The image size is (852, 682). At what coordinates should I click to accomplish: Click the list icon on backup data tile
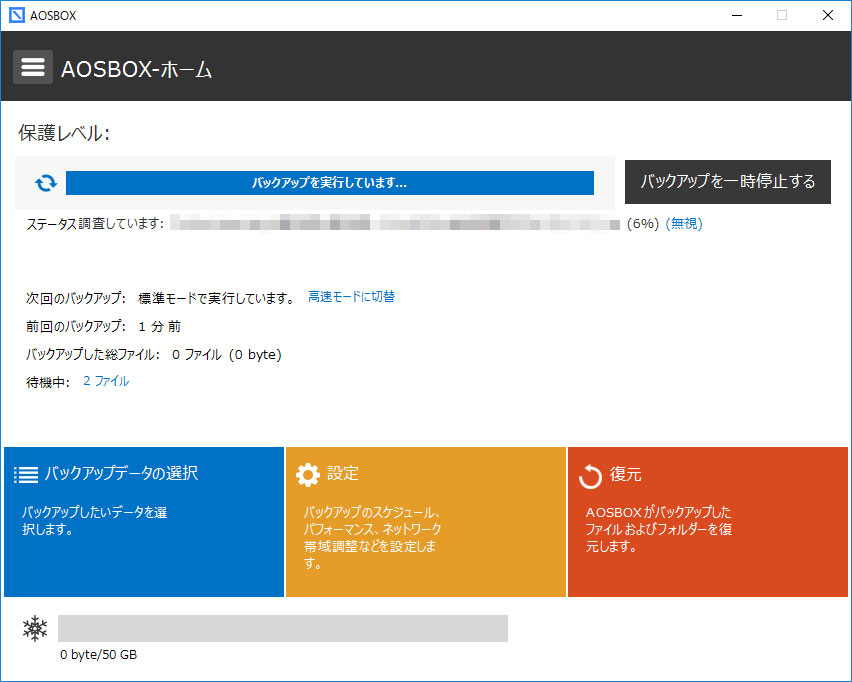pos(26,474)
